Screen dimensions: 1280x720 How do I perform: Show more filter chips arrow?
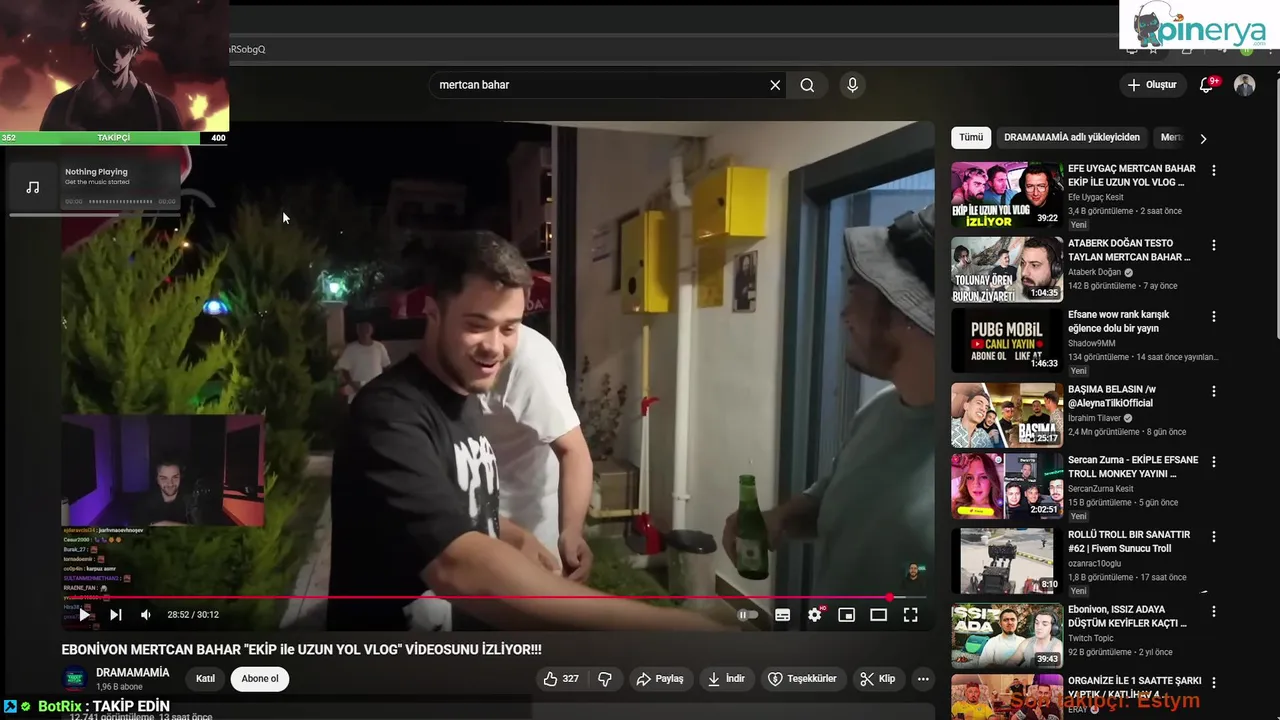pyautogui.click(x=1203, y=138)
